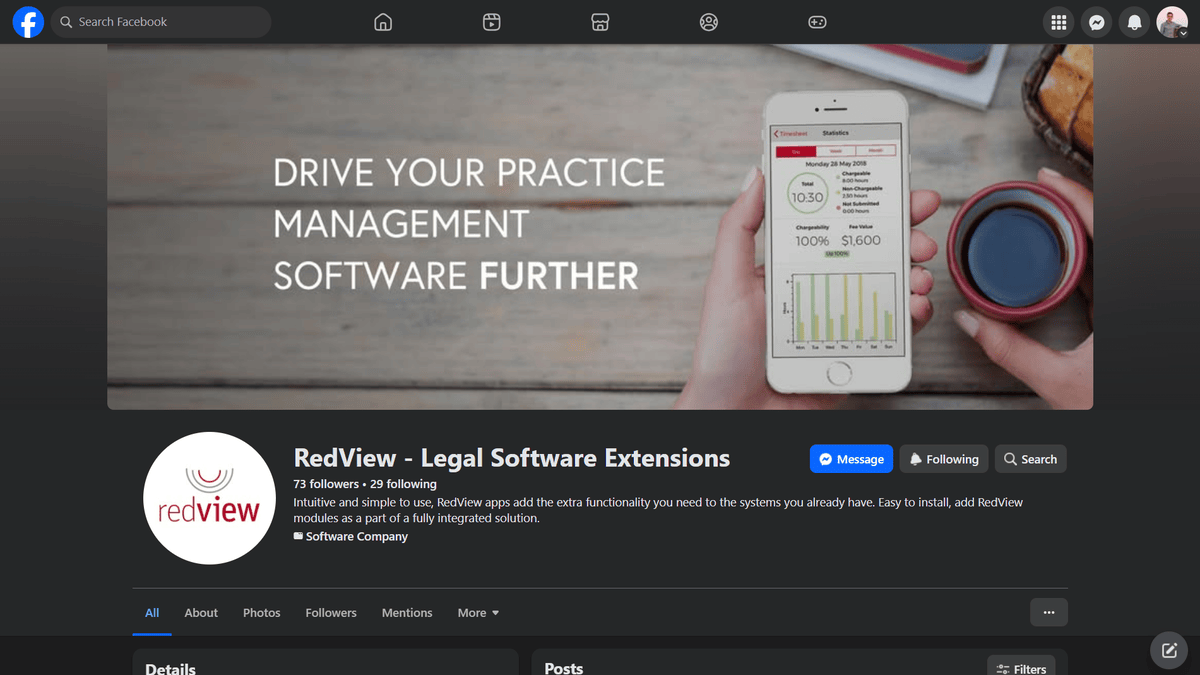Click the Following button
Screen dimensions: 1200x675
click(944, 459)
